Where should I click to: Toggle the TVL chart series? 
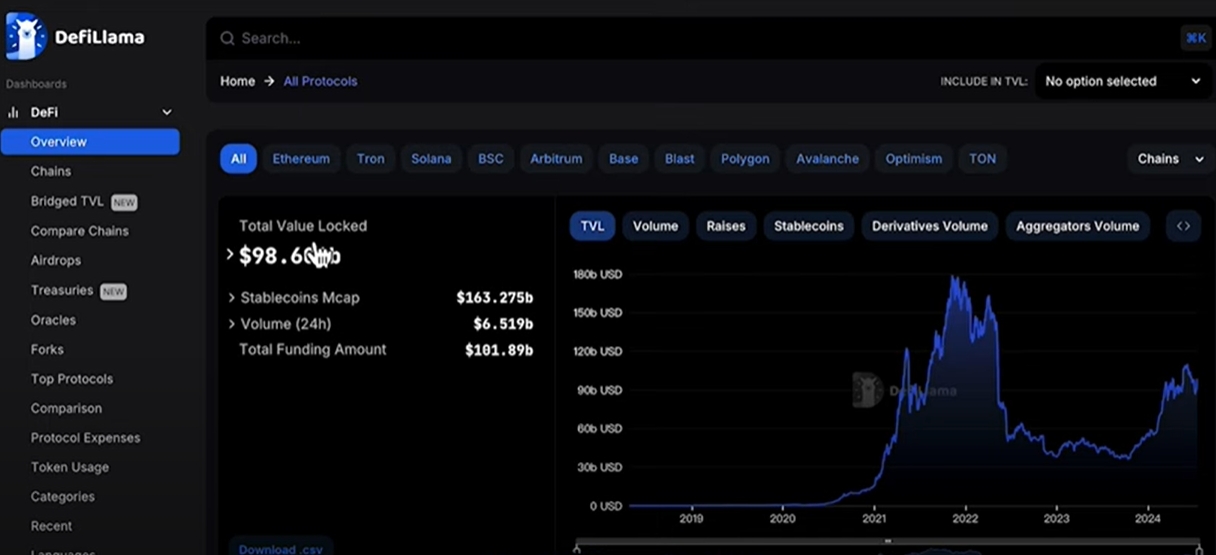[x=592, y=226]
